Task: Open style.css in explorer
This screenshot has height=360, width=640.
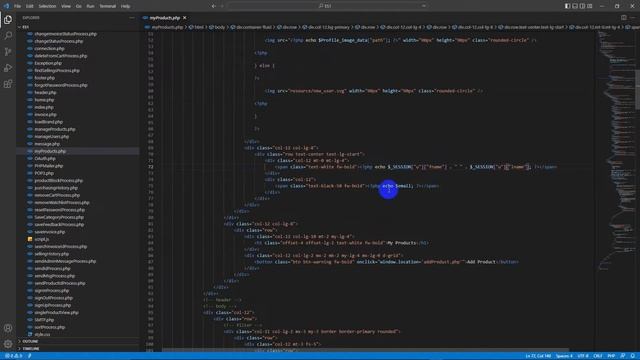Action: tap(42, 334)
